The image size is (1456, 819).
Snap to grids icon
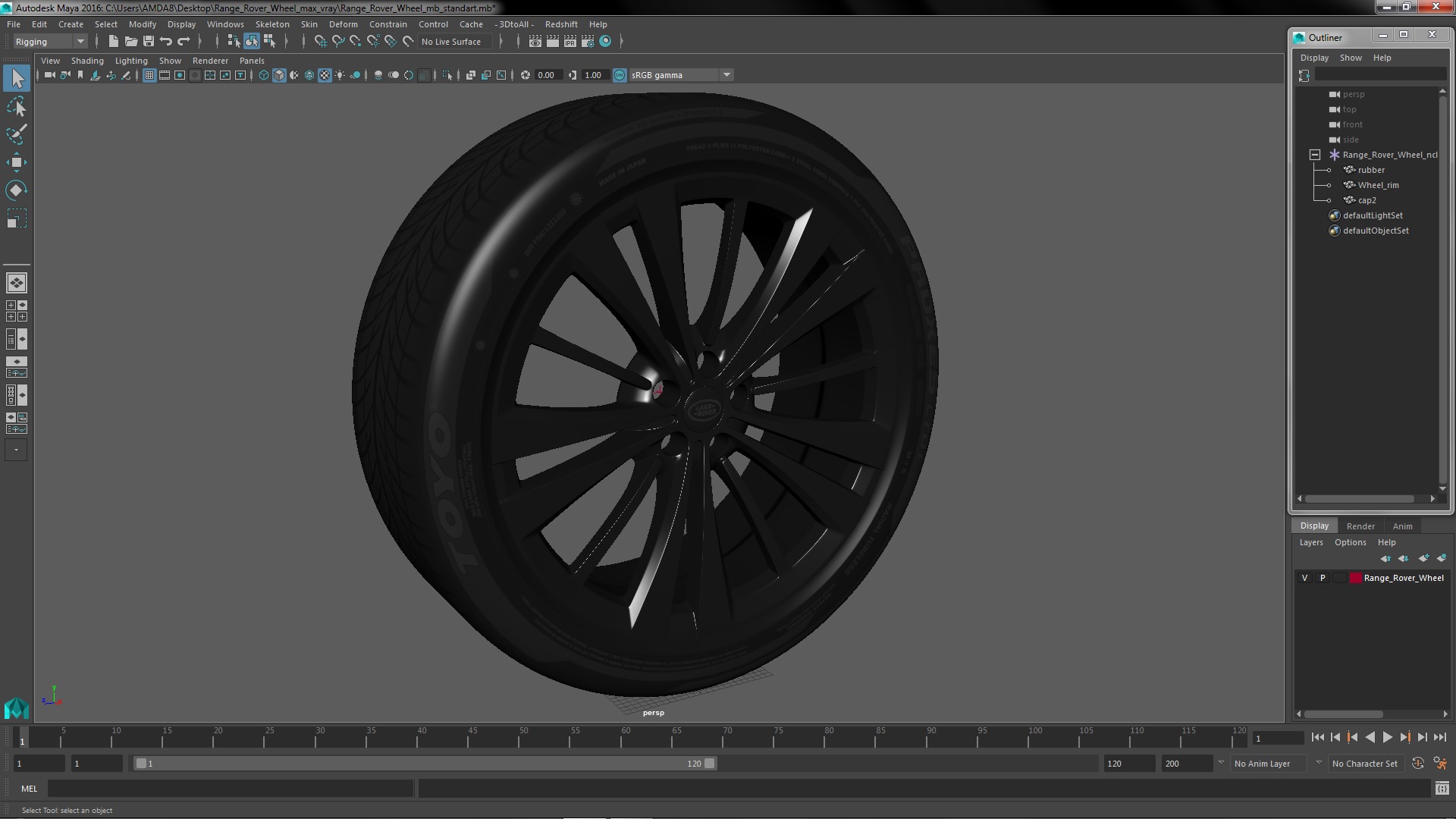[x=321, y=42]
